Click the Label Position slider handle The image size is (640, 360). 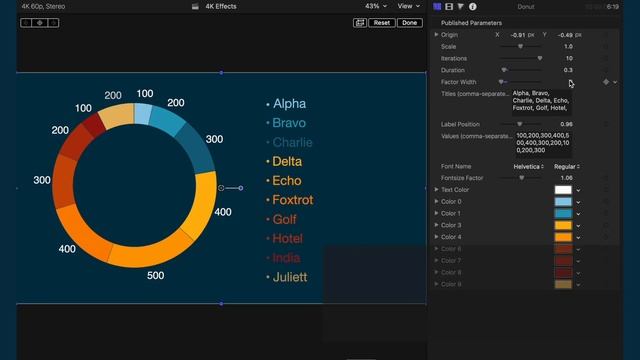(519, 124)
